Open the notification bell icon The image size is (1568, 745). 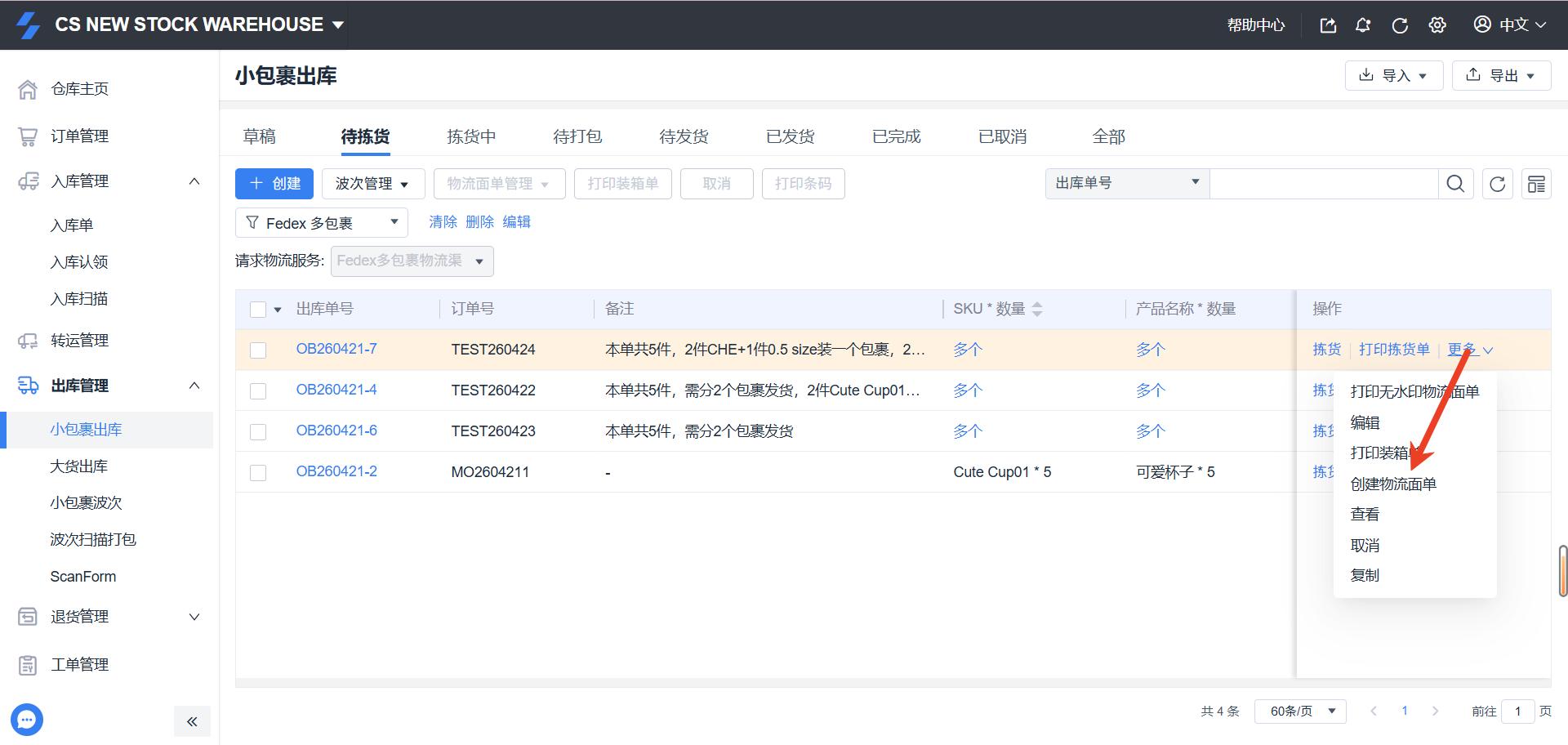1363,25
